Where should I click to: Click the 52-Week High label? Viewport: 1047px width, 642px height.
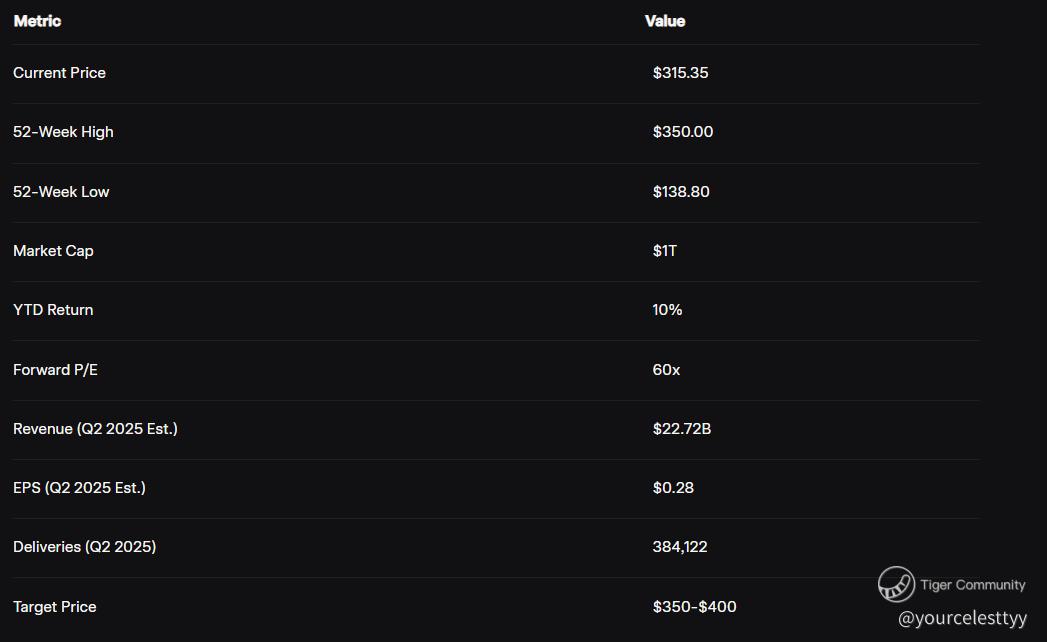click(63, 132)
